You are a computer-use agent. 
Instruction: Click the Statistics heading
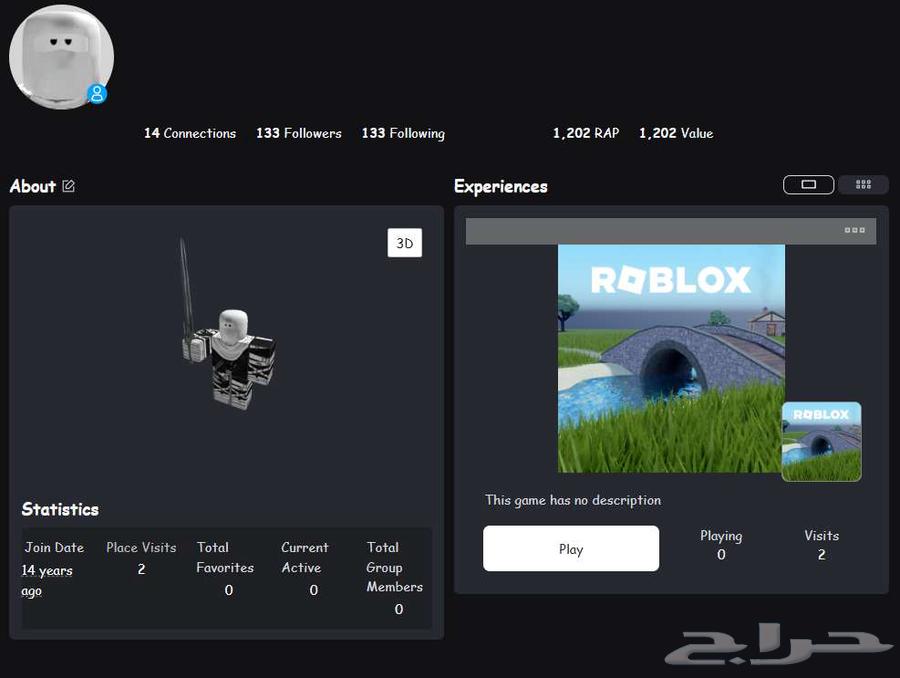tap(60, 509)
